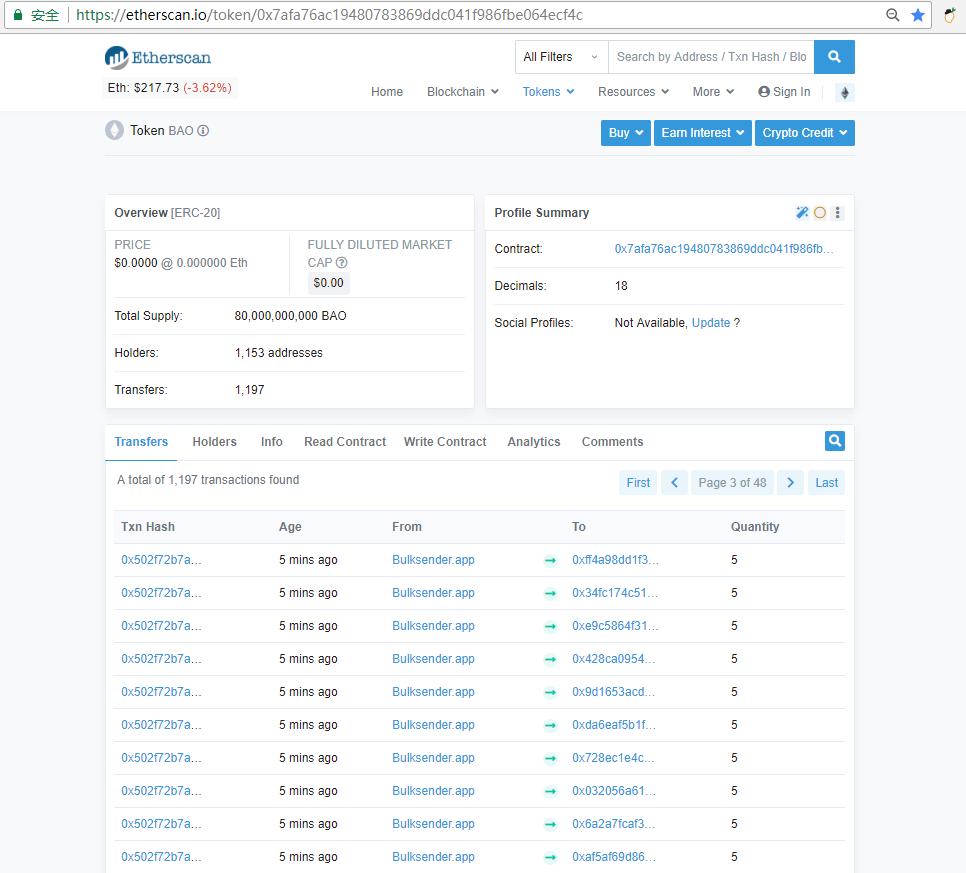This screenshot has height=873, width=966.
Task: Open the All Filters dropdown
Action: click(x=561, y=57)
